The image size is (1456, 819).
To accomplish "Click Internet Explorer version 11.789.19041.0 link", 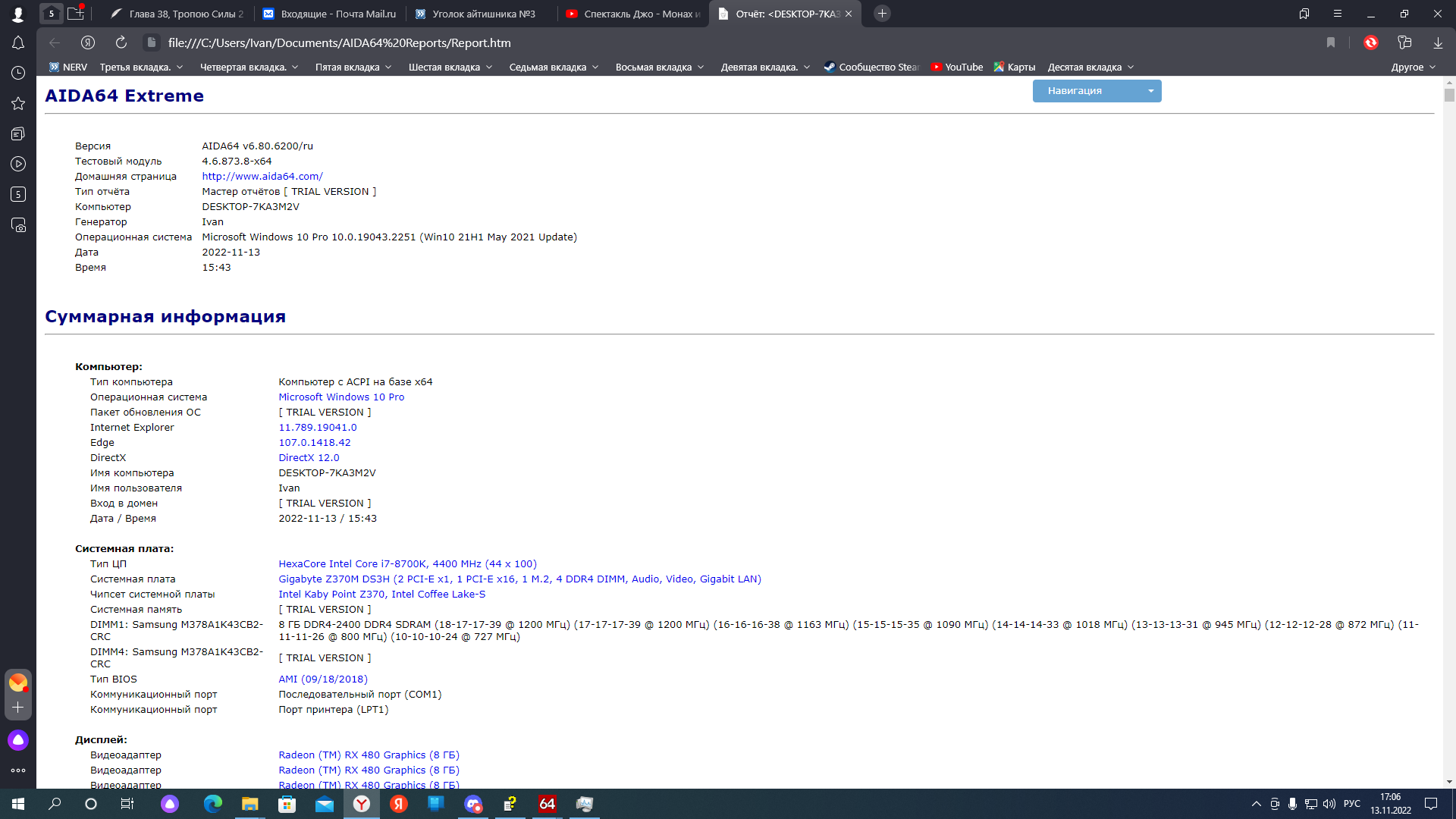I will 317,428.
